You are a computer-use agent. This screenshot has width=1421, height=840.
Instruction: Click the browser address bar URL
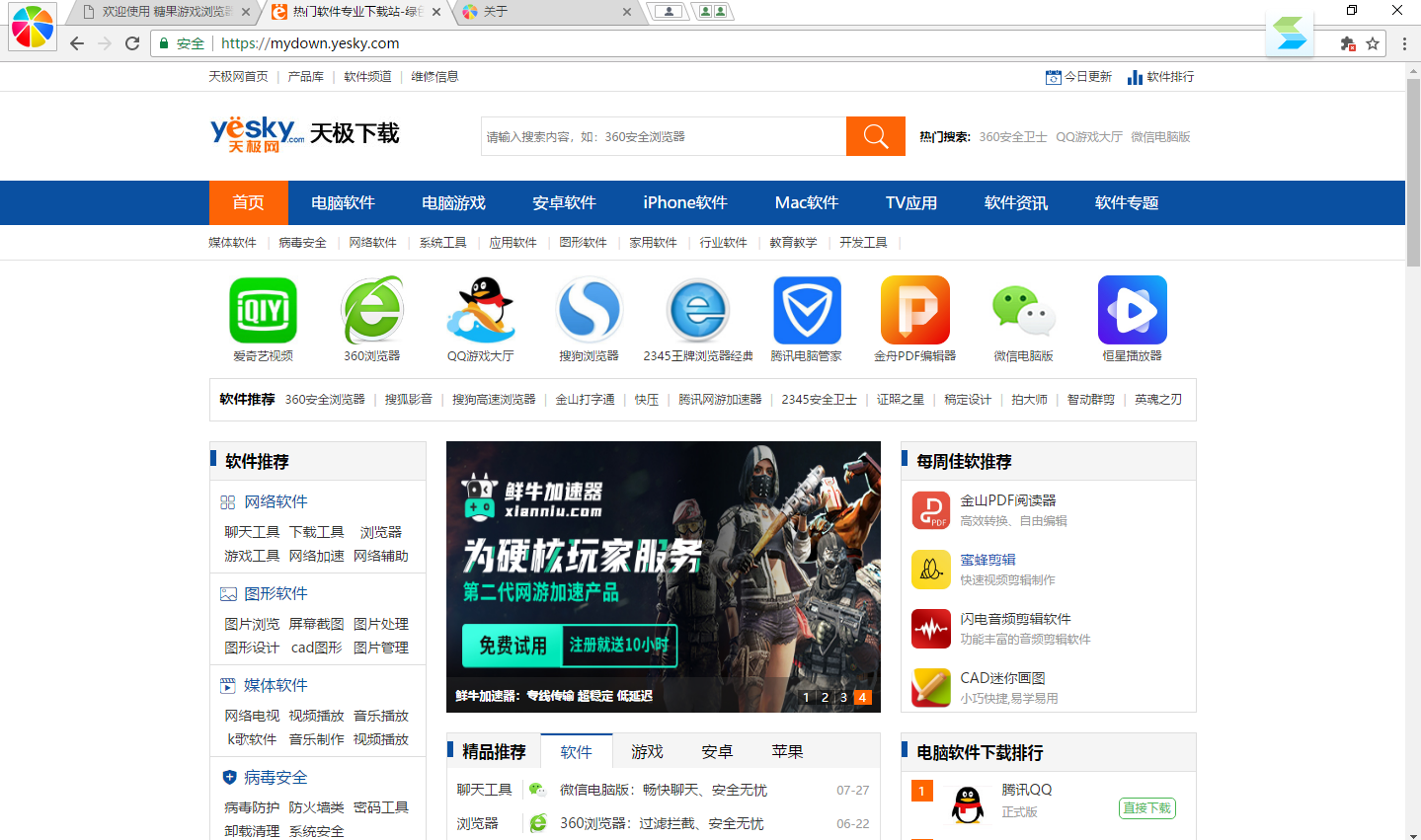310,43
